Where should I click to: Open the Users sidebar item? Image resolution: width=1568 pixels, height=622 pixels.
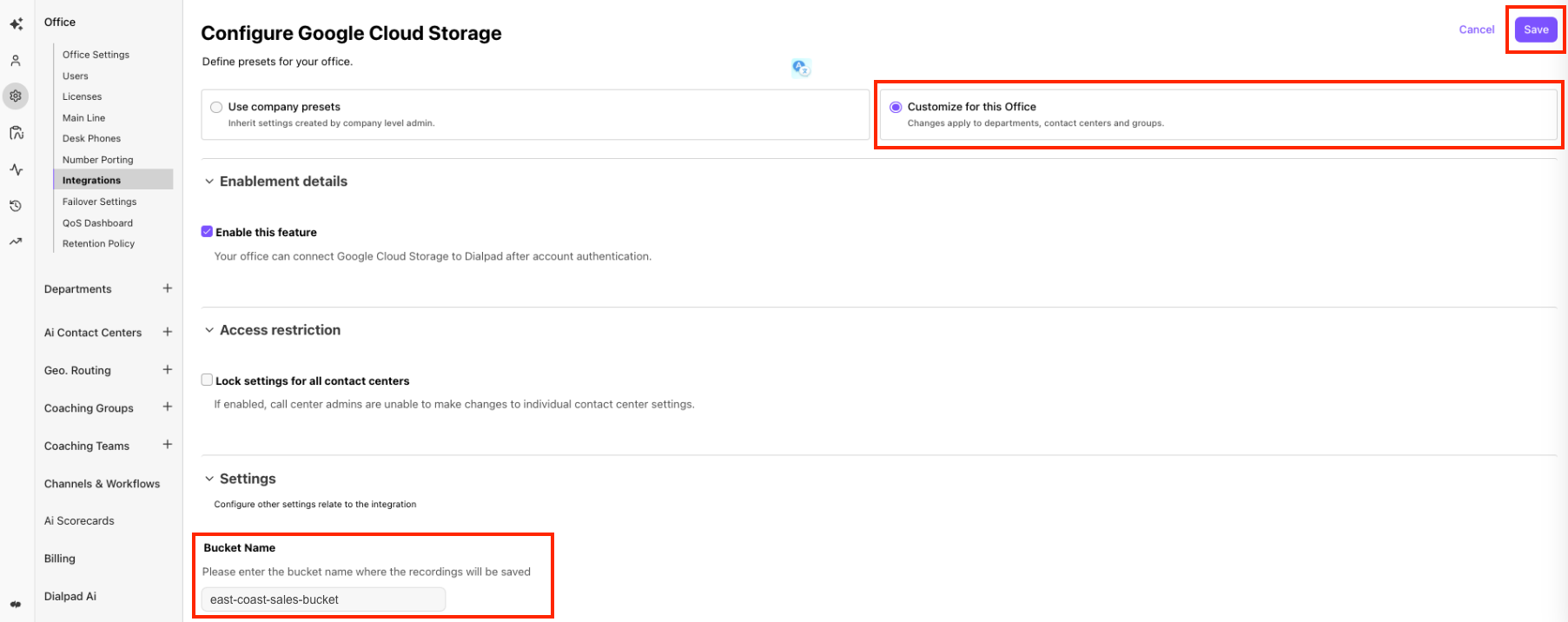point(75,76)
